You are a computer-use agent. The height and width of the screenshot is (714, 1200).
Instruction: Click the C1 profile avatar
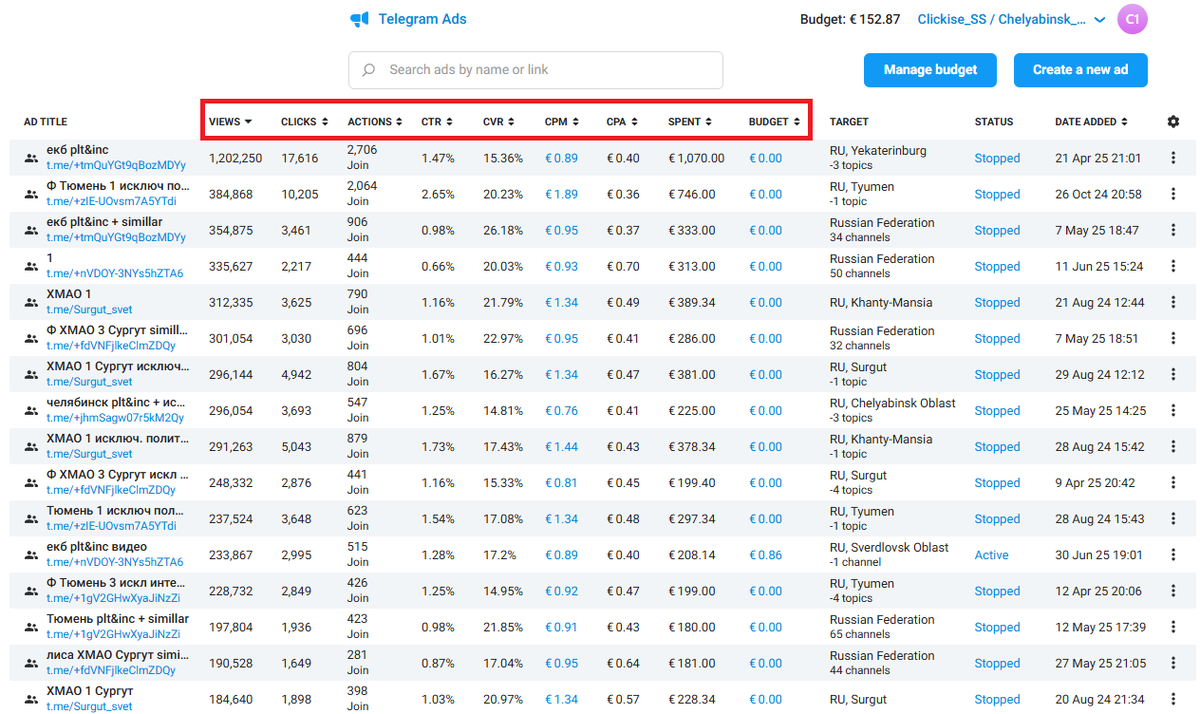(1132, 19)
